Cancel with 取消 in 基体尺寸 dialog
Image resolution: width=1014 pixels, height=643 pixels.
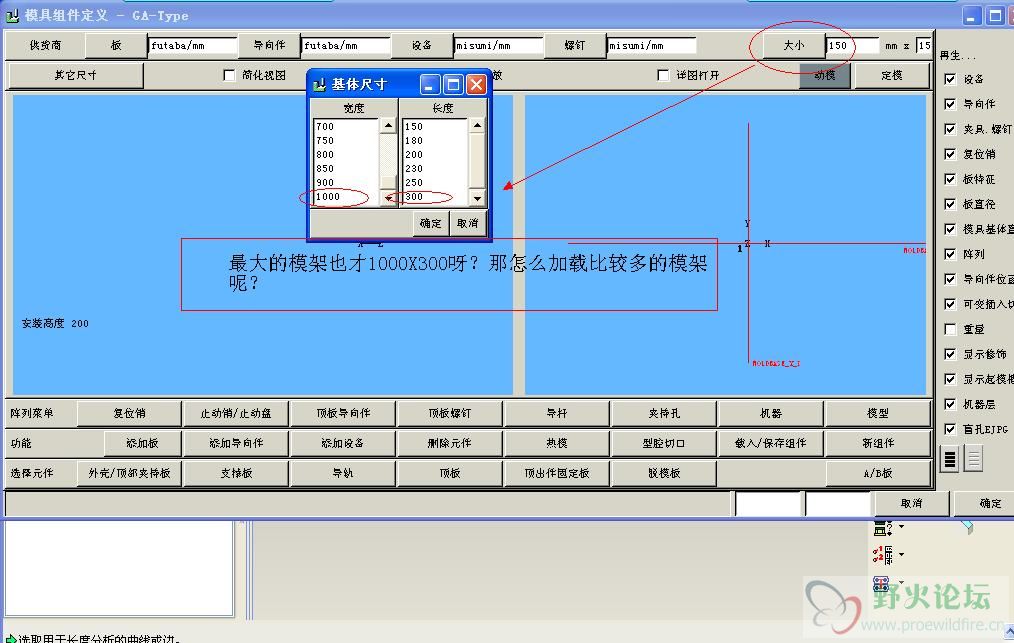coord(468,223)
